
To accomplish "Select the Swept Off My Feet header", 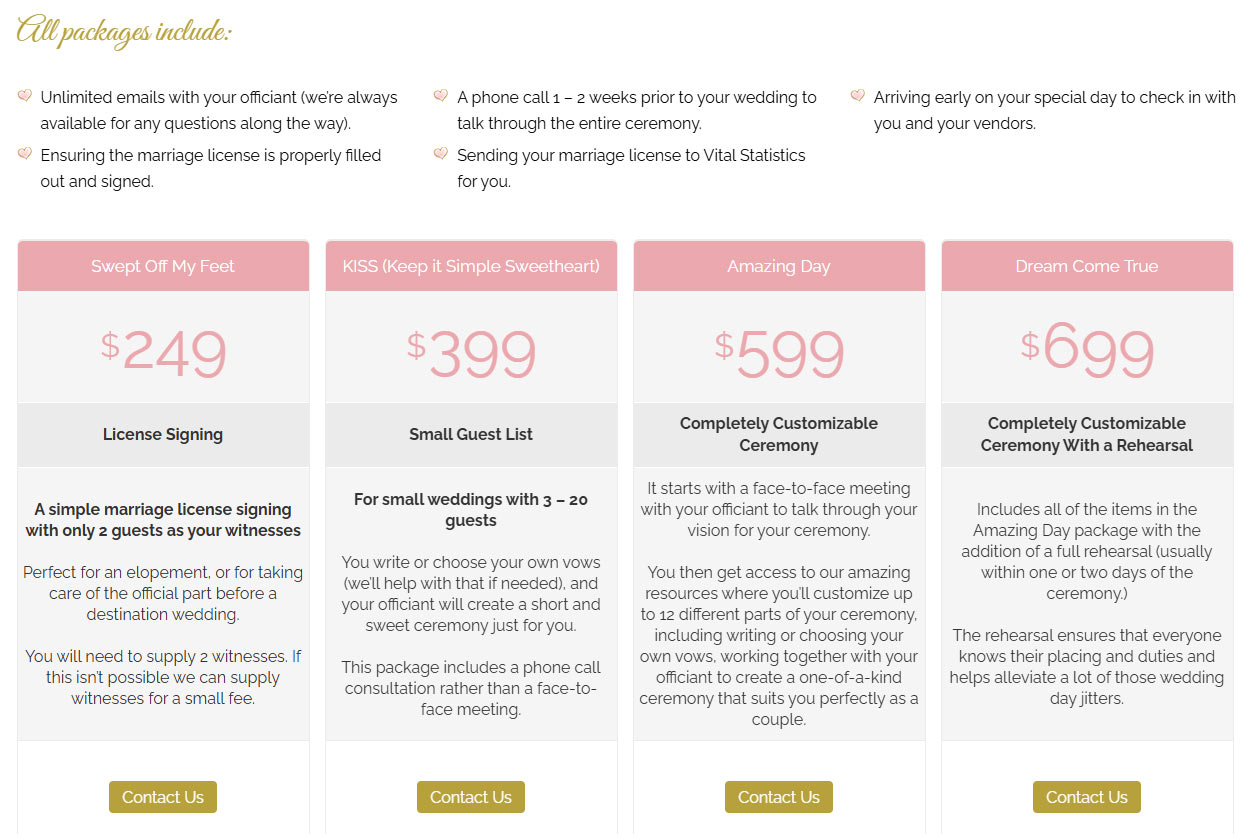I will tap(163, 266).
